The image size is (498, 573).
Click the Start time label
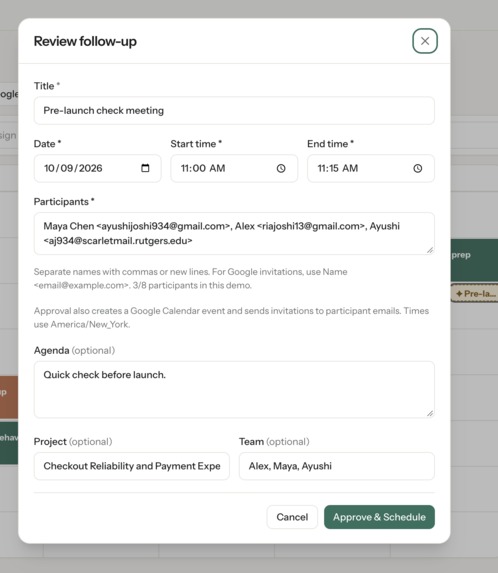(196, 144)
